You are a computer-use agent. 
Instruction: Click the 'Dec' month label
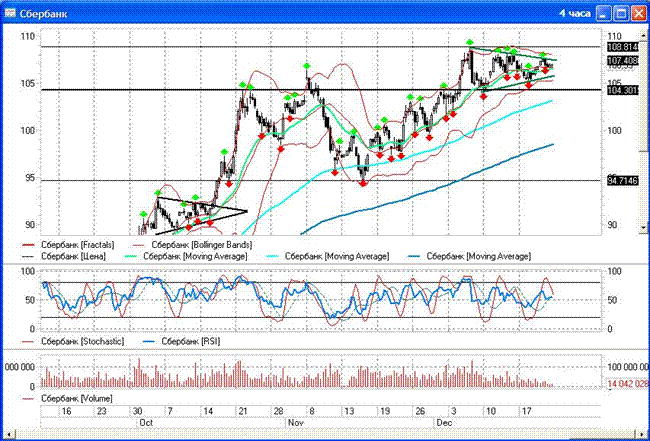click(444, 422)
